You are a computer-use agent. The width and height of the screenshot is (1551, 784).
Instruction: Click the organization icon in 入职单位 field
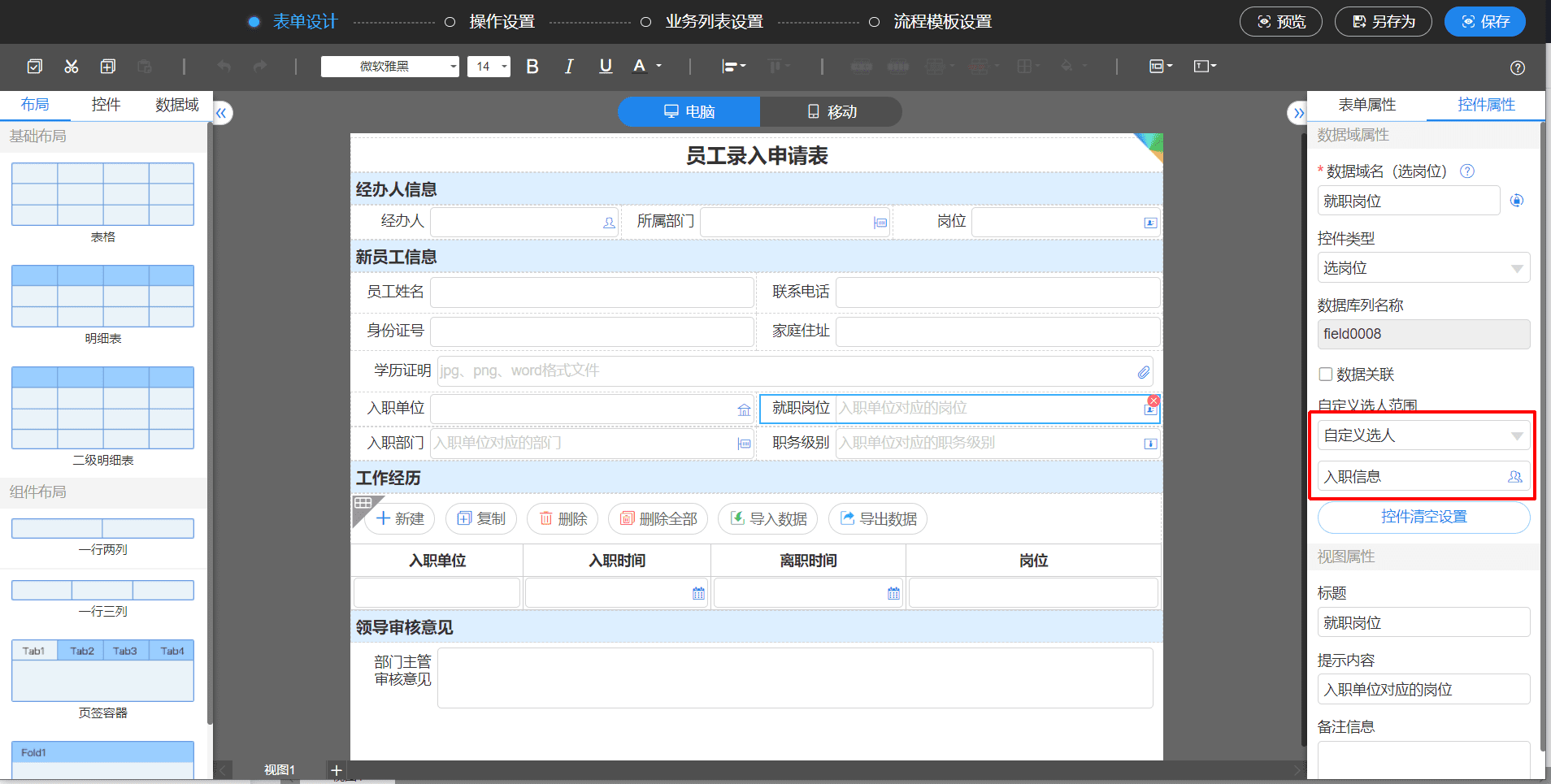coord(744,409)
